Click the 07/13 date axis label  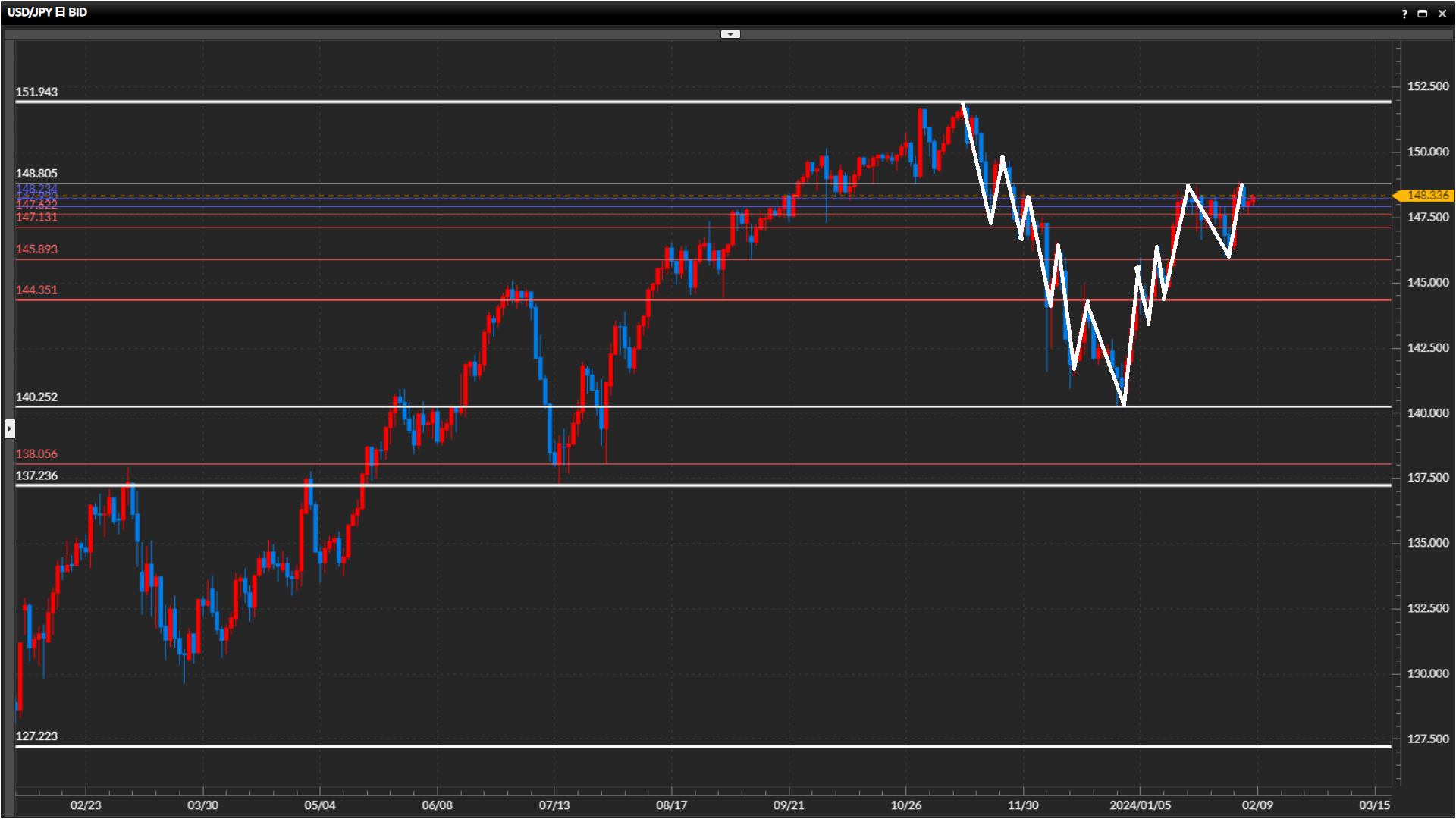point(554,805)
